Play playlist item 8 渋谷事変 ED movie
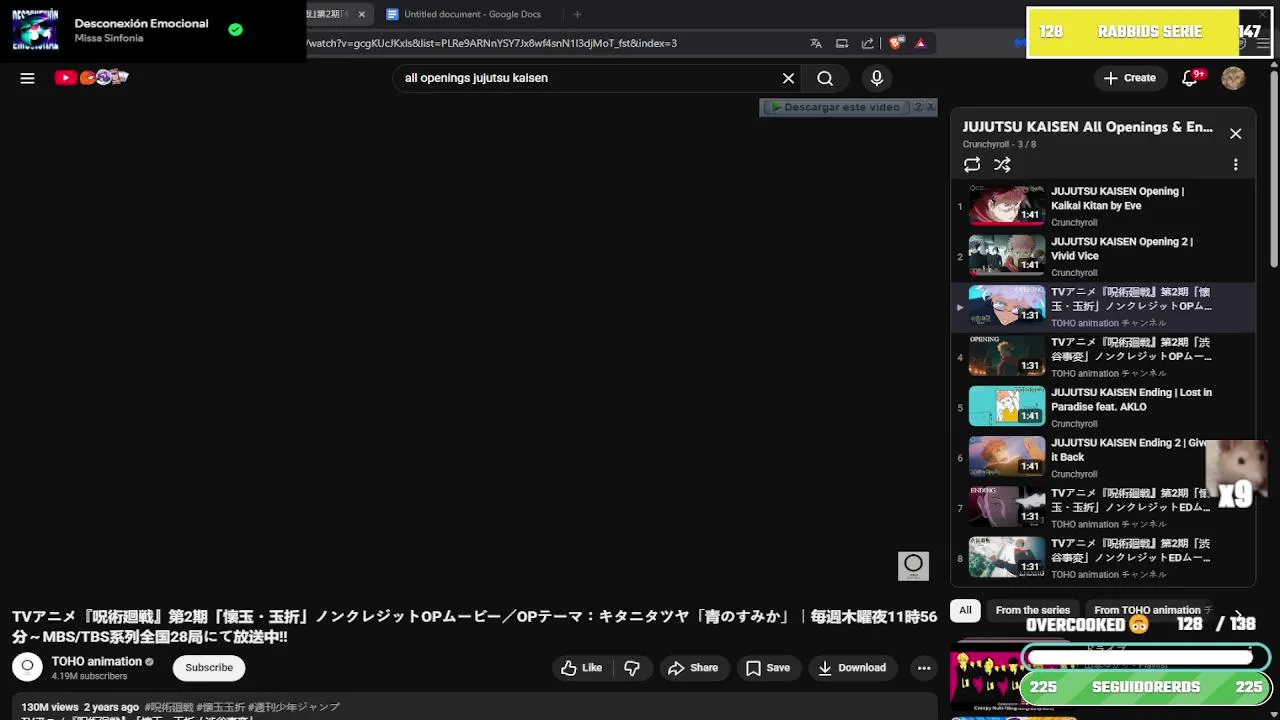Viewport: 1280px width, 720px height. click(1103, 559)
